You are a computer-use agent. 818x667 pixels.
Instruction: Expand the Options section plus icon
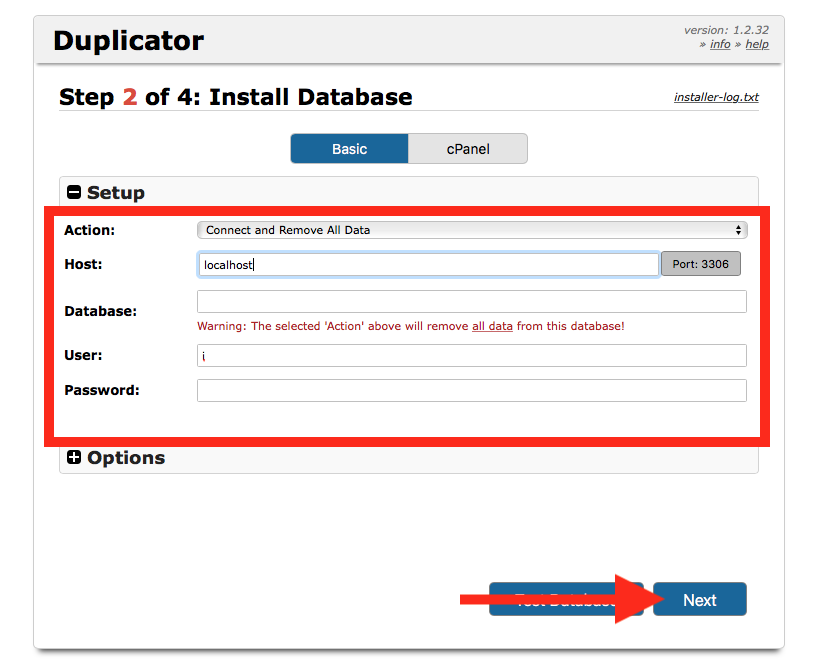(x=74, y=457)
